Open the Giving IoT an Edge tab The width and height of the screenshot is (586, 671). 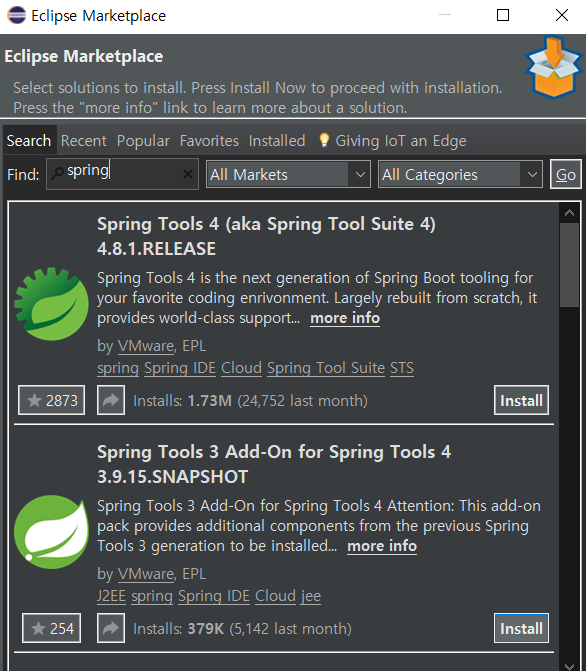point(393,140)
